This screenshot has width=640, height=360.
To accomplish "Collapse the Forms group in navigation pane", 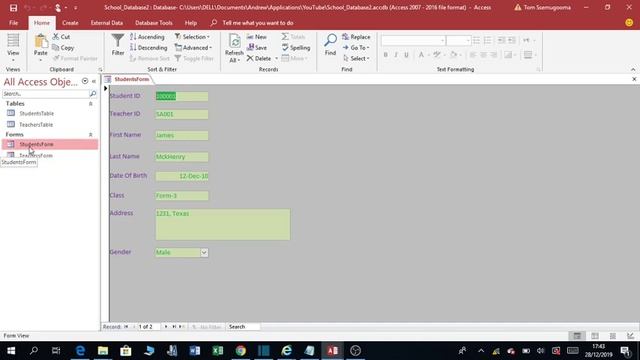I will click(91, 135).
